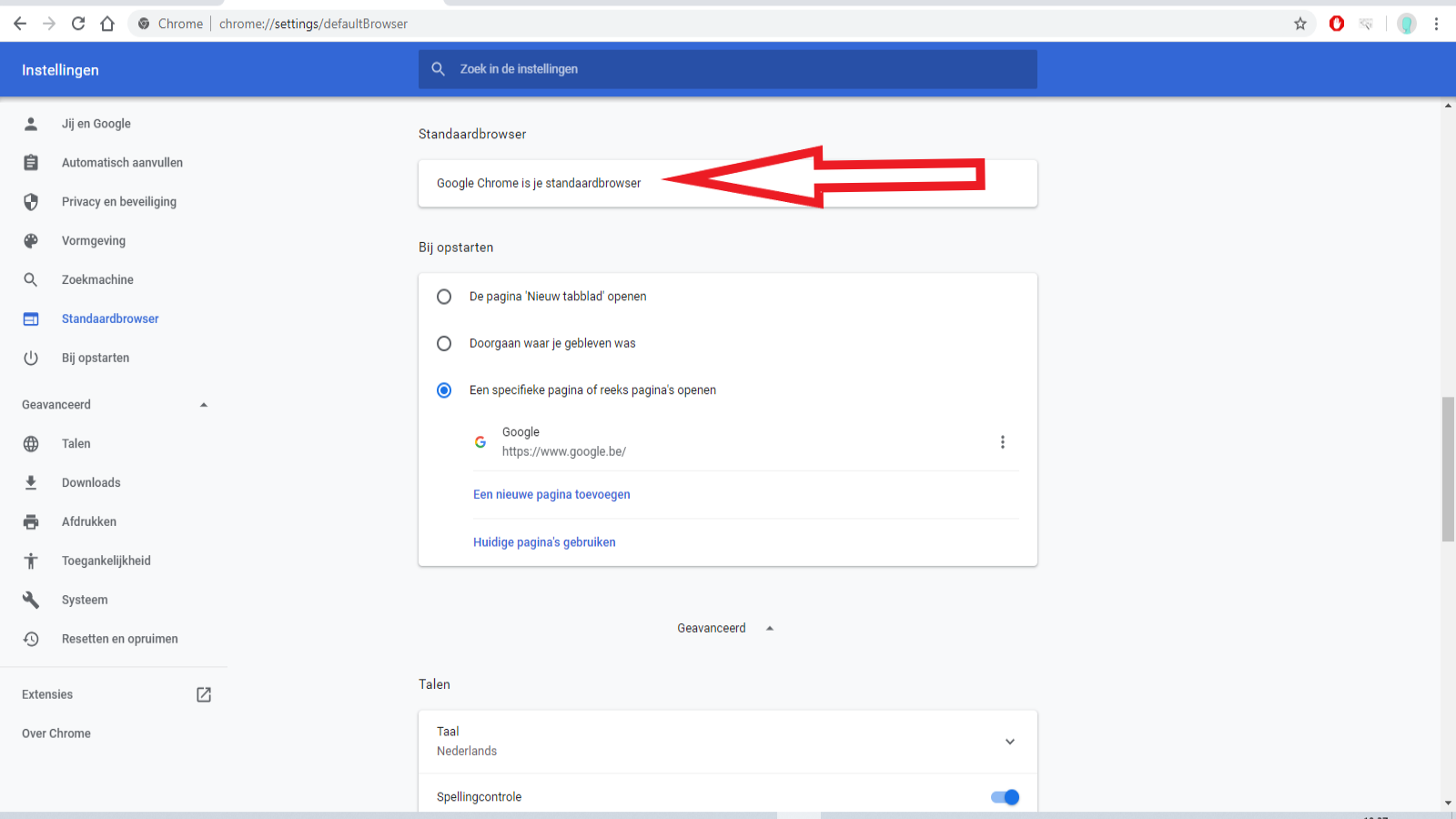The image size is (1456, 819).
Task: Open Privacy en beveiliging settings
Action: (119, 202)
